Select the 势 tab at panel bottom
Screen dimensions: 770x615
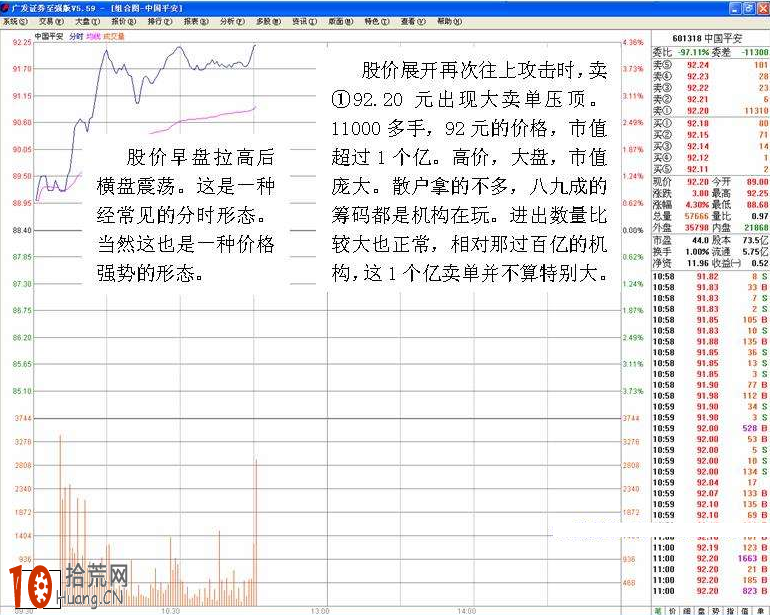coord(716,611)
